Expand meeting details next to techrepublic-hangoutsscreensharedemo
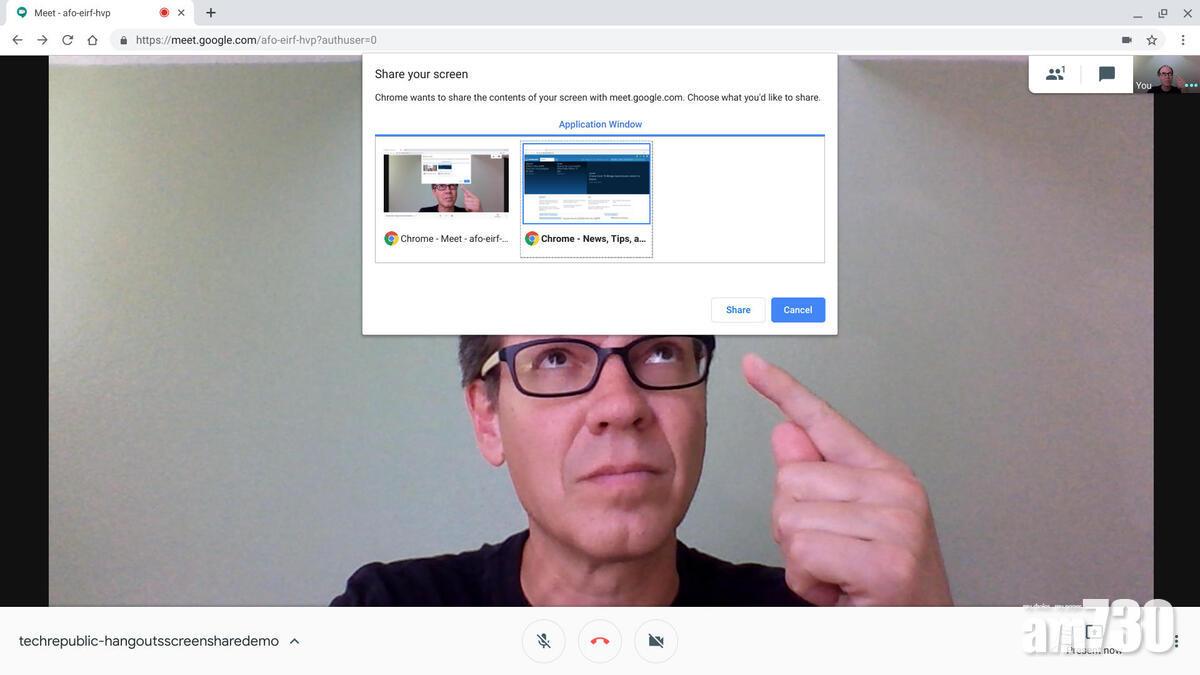This screenshot has width=1200, height=675. [x=294, y=641]
